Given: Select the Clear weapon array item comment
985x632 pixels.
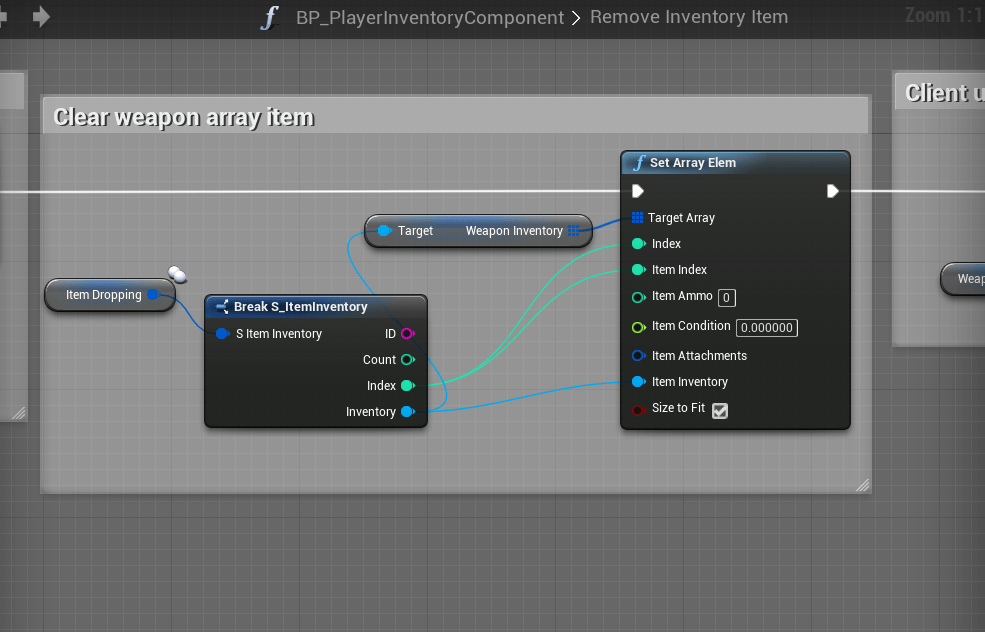Looking at the screenshot, I should click(x=184, y=117).
